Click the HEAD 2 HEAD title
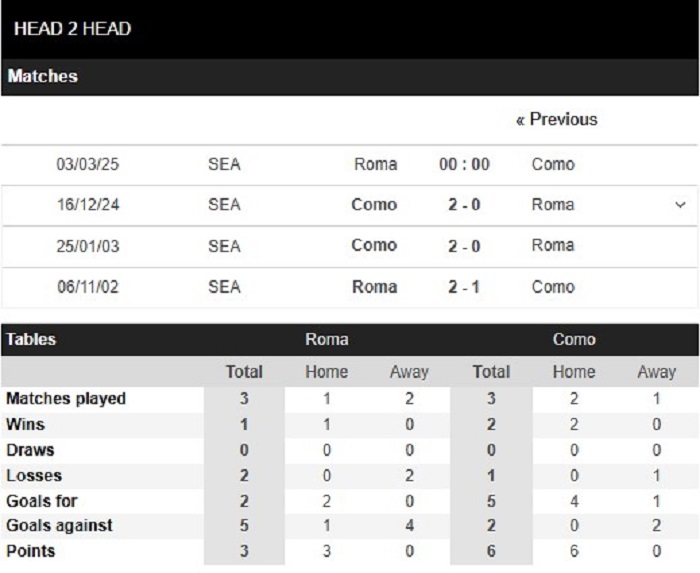This screenshot has width=700, height=573. pos(73,29)
